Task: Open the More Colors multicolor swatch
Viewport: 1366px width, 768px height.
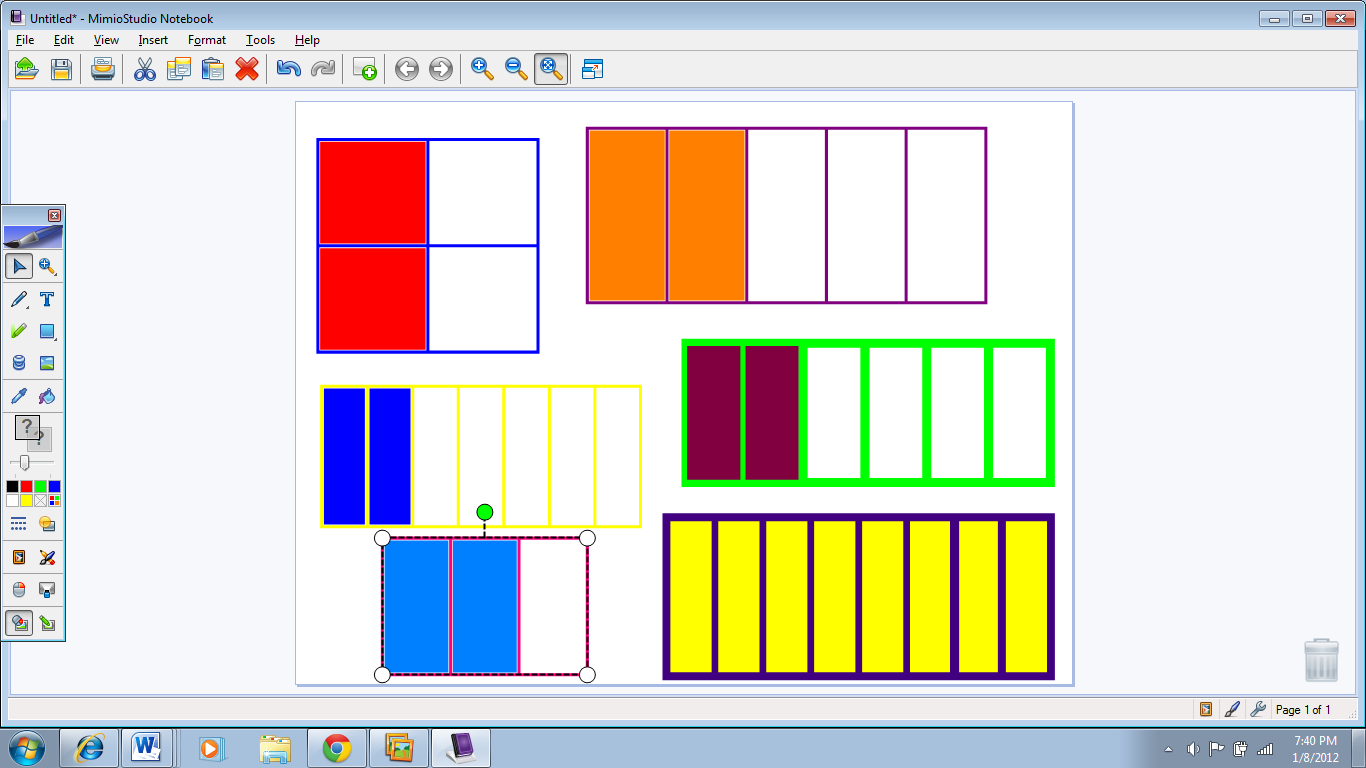Action: point(54,500)
